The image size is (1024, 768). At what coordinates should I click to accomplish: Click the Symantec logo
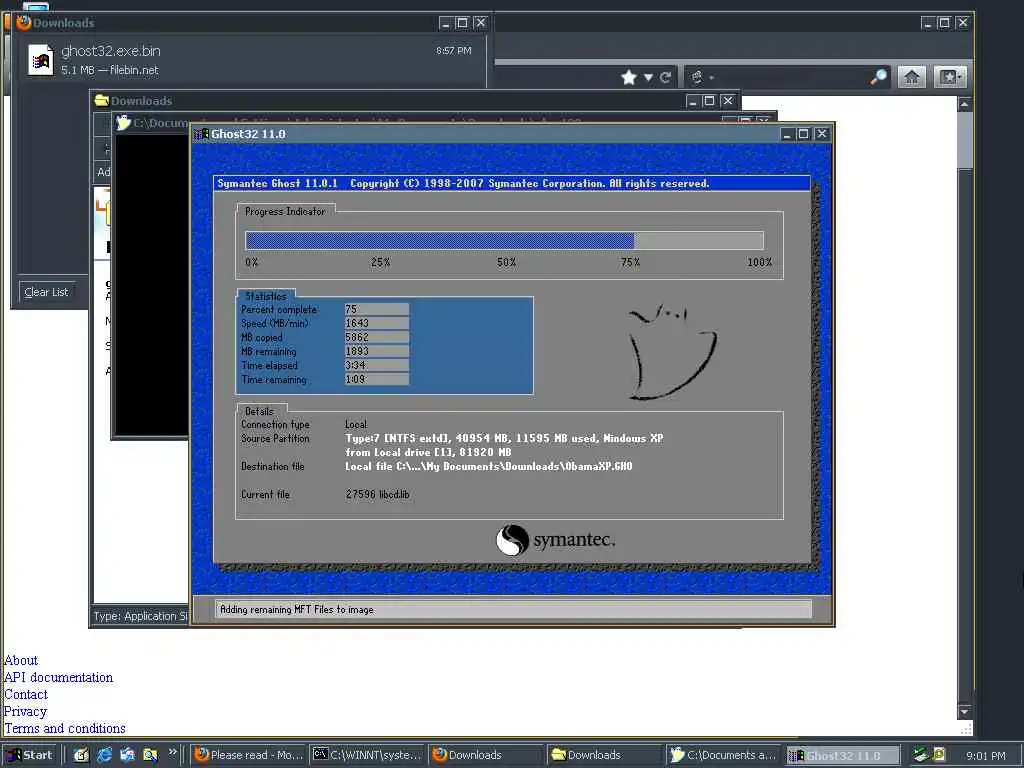click(x=556, y=540)
